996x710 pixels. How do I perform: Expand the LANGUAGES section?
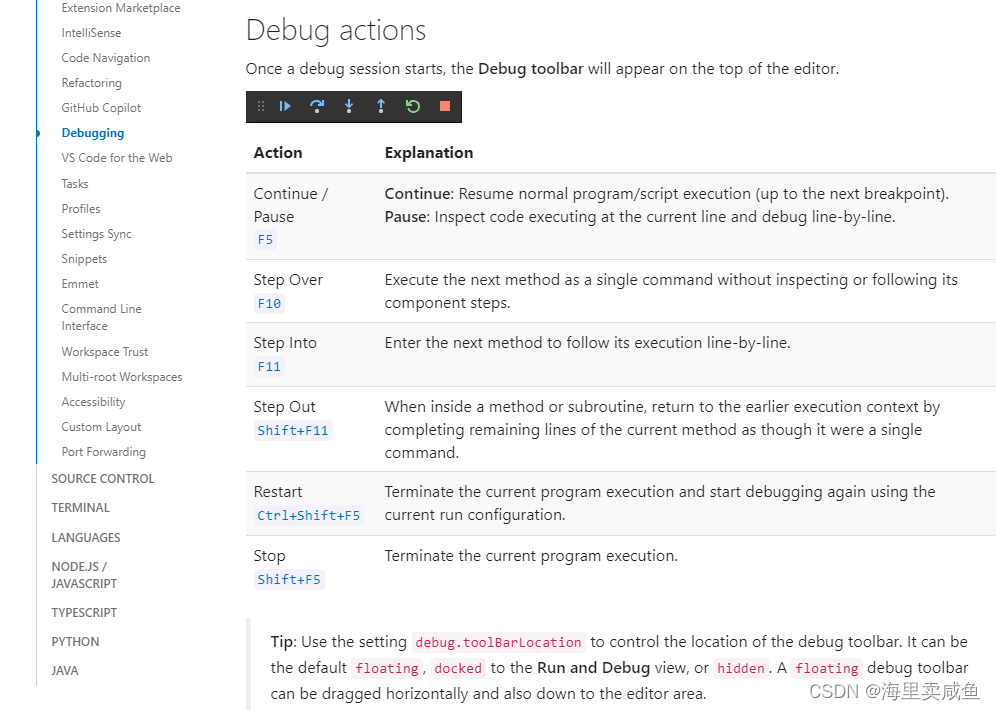(x=85, y=537)
